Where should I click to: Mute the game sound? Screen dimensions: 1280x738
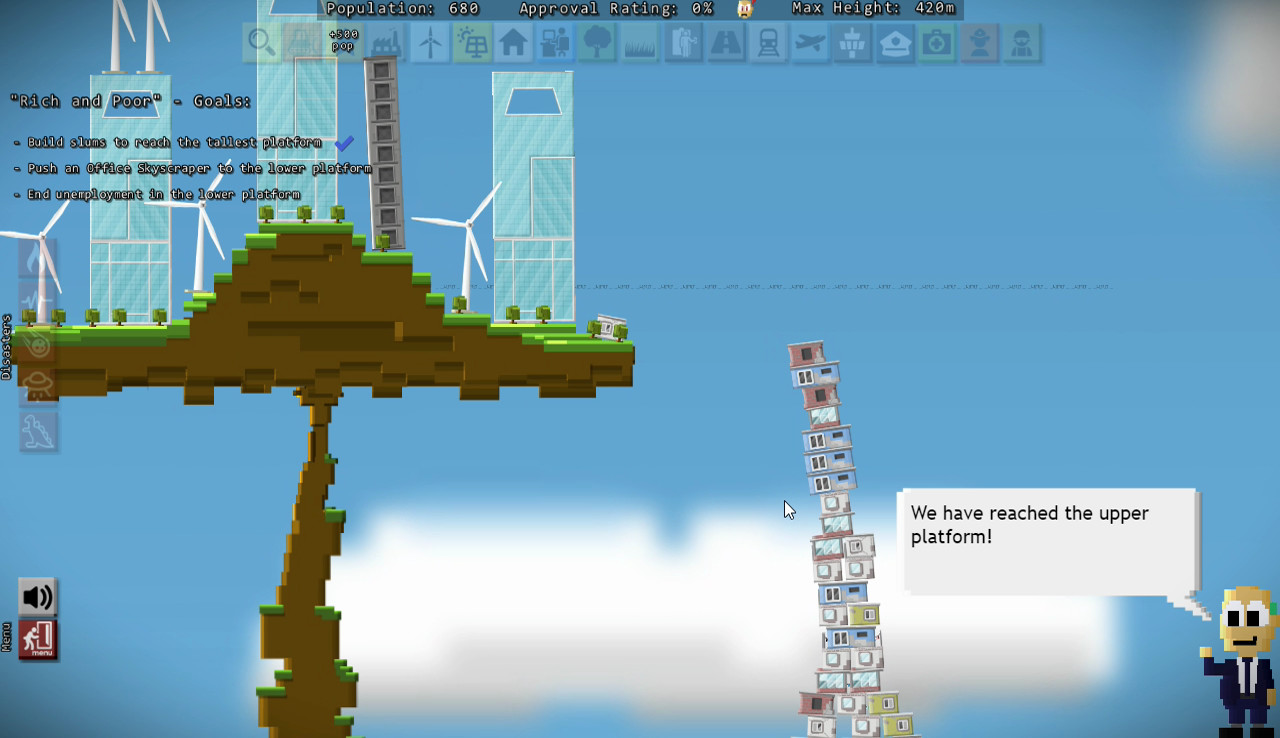tap(36, 595)
